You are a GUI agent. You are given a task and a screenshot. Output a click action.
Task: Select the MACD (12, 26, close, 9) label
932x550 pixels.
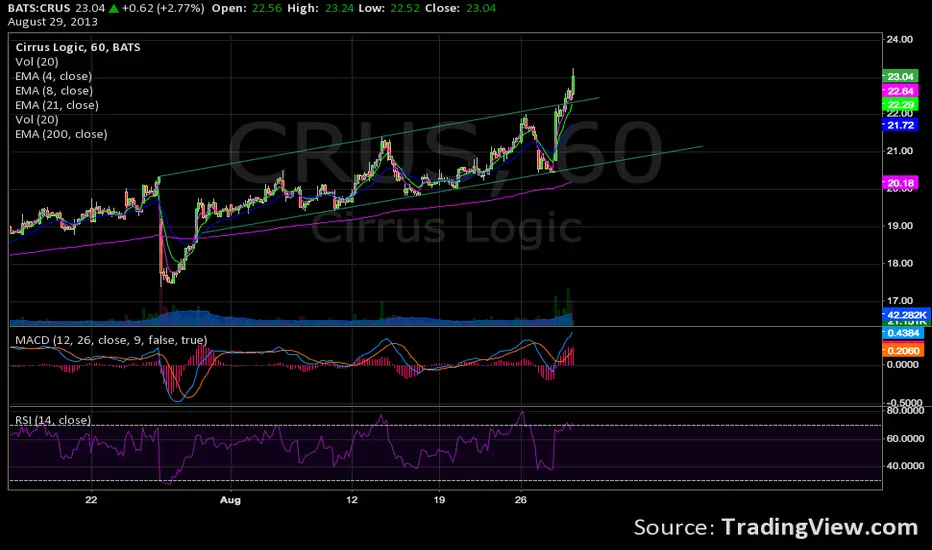[x=111, y=340]
